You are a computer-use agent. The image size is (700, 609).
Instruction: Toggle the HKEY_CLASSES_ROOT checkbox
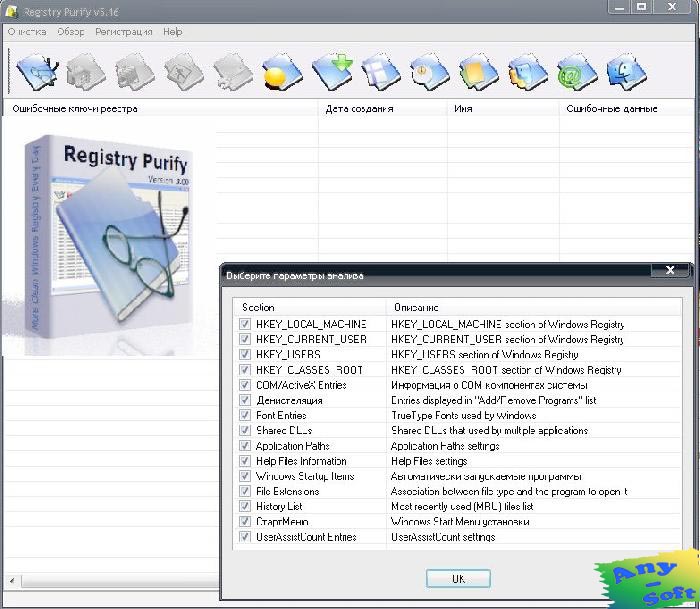pos(245,370)
